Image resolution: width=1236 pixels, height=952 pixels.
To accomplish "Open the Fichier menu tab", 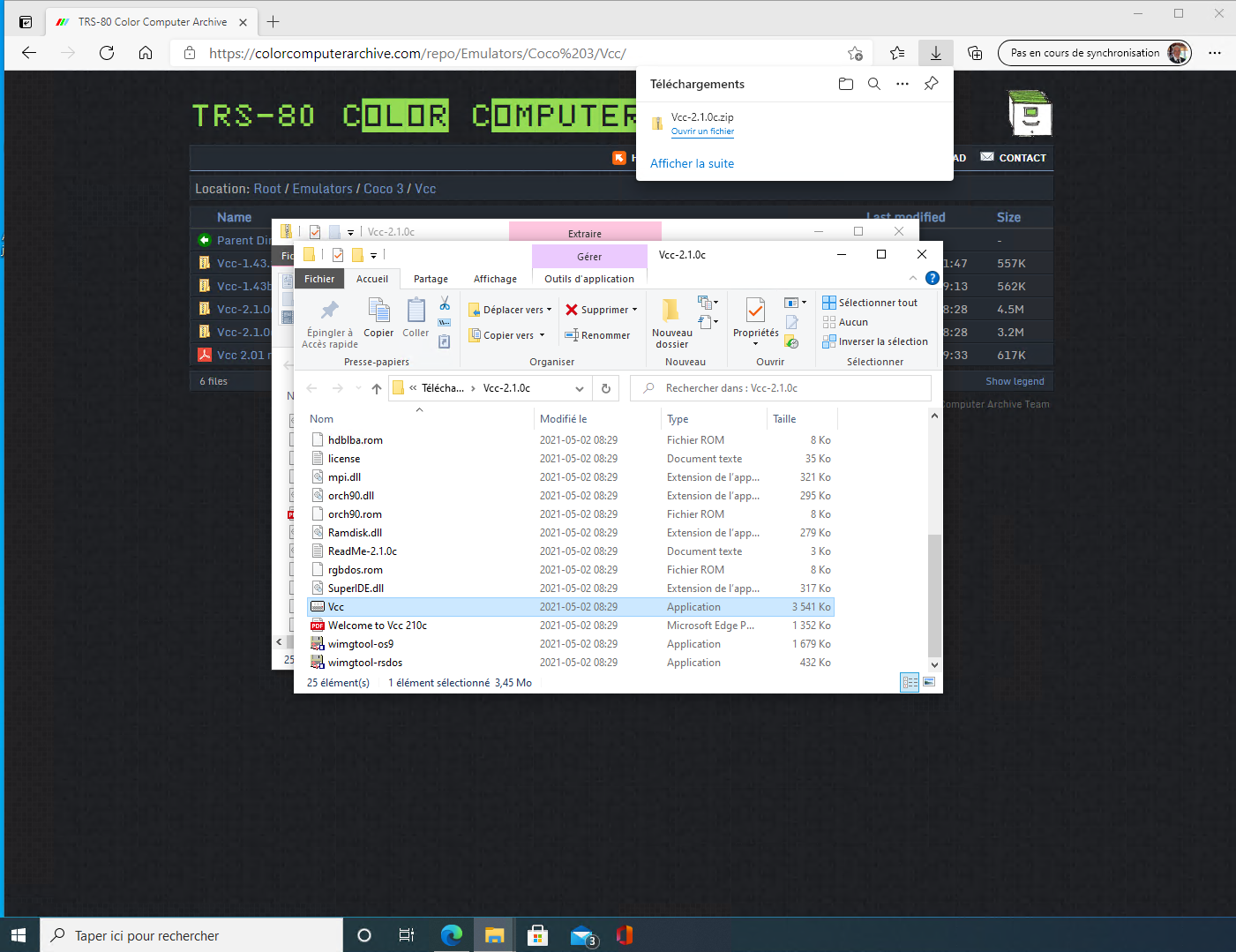I will pyautogui.click(x=319, y=279).
